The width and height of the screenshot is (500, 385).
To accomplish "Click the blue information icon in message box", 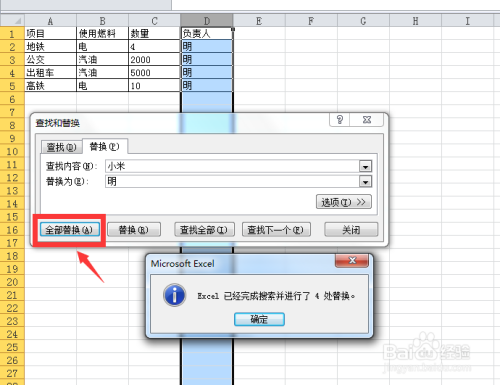I will pyautogui.click(x=175, y=295).
